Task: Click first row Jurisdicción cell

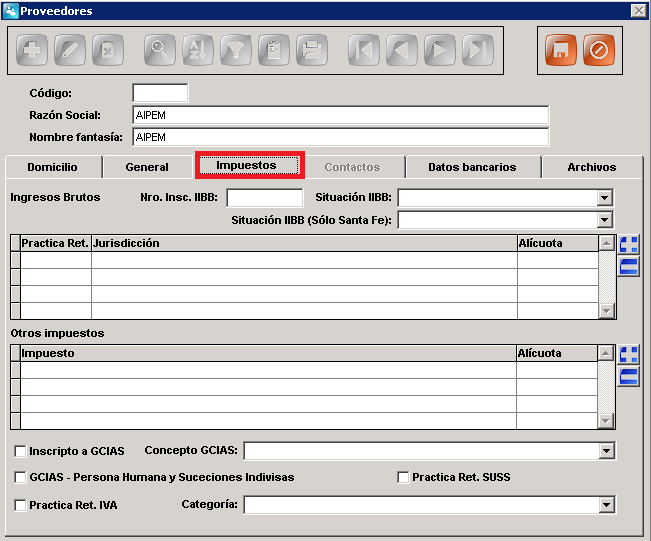Action: 304,260
